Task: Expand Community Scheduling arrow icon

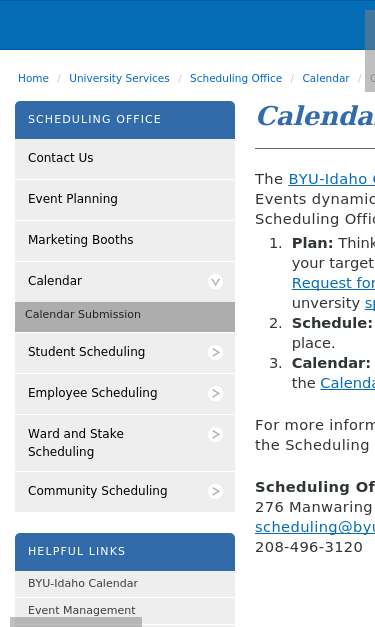Action: [x=215, y=491]
